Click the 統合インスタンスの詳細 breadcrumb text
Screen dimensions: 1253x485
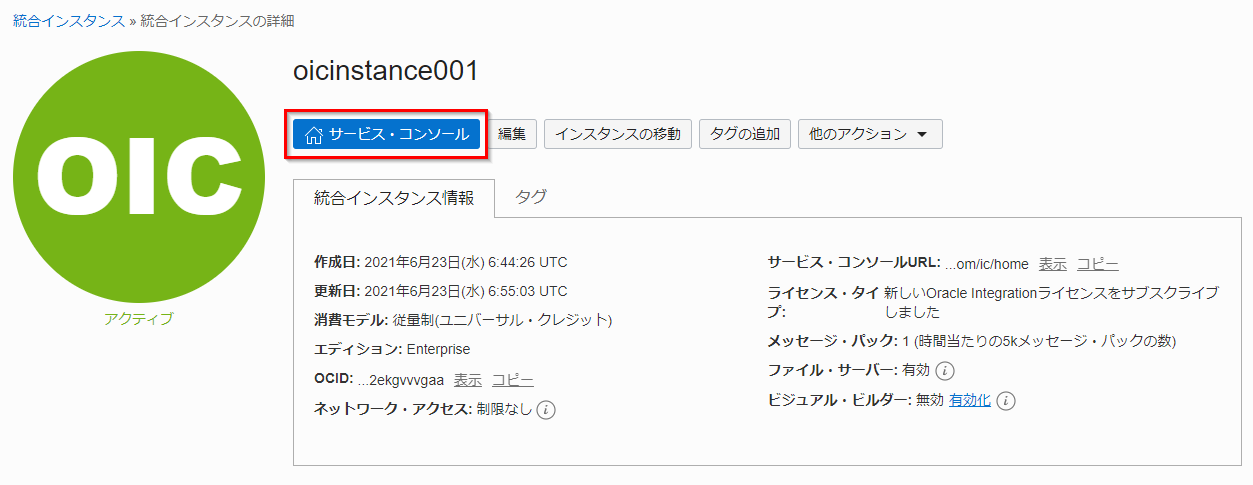(217, 21)
